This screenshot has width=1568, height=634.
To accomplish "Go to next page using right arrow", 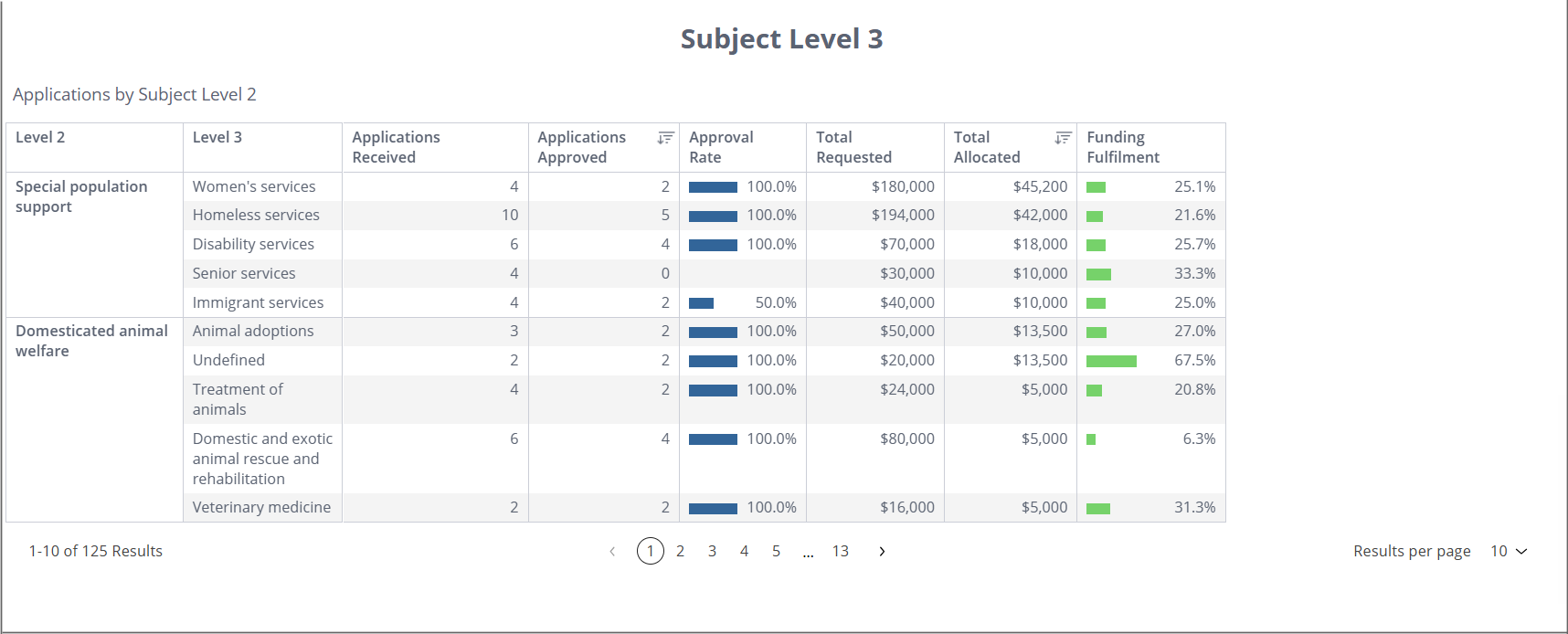I will pyautogui.click(x=882, y=552).
